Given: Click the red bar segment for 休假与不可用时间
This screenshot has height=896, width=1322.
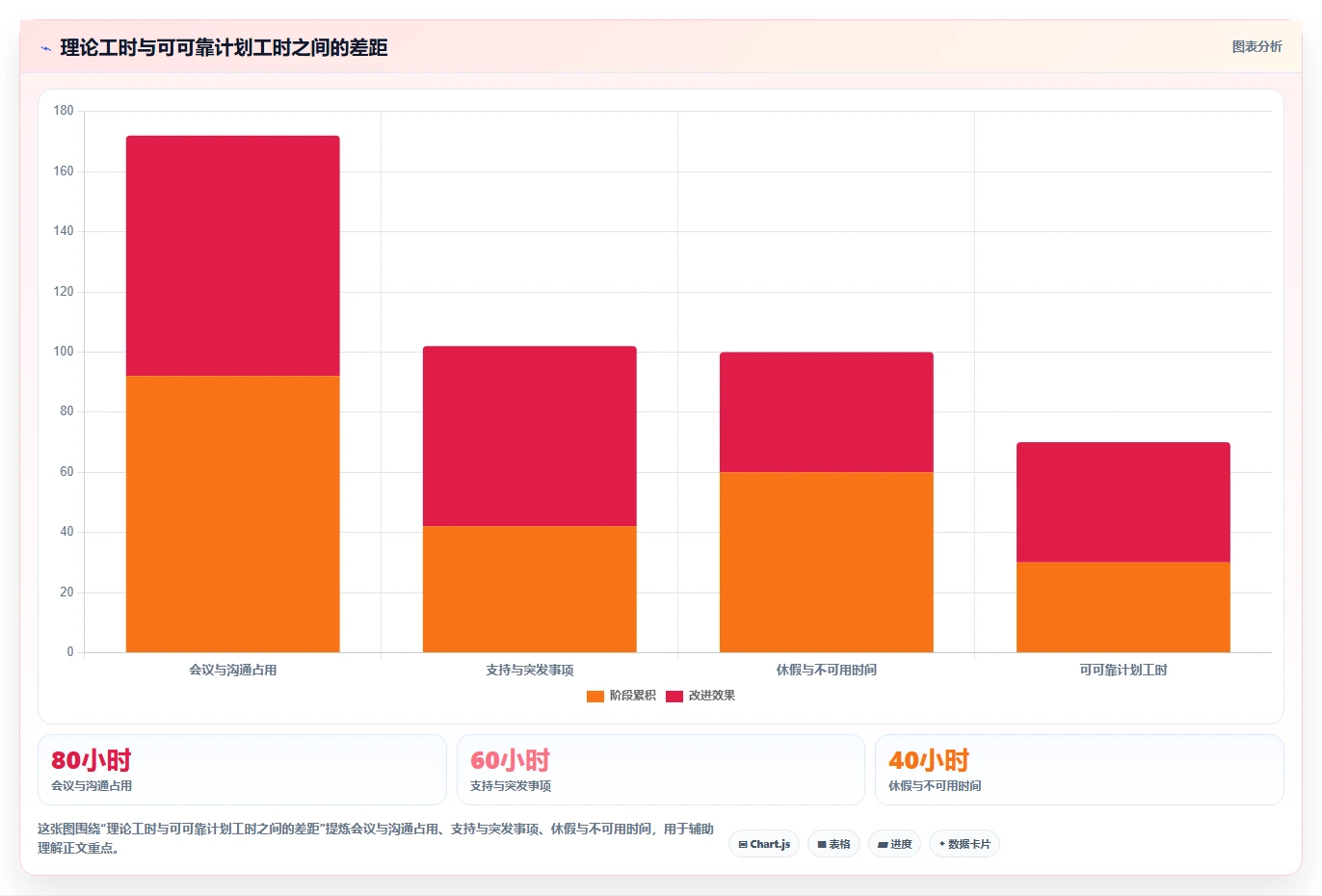Looking at the screenshot, I should coord(827,411).
